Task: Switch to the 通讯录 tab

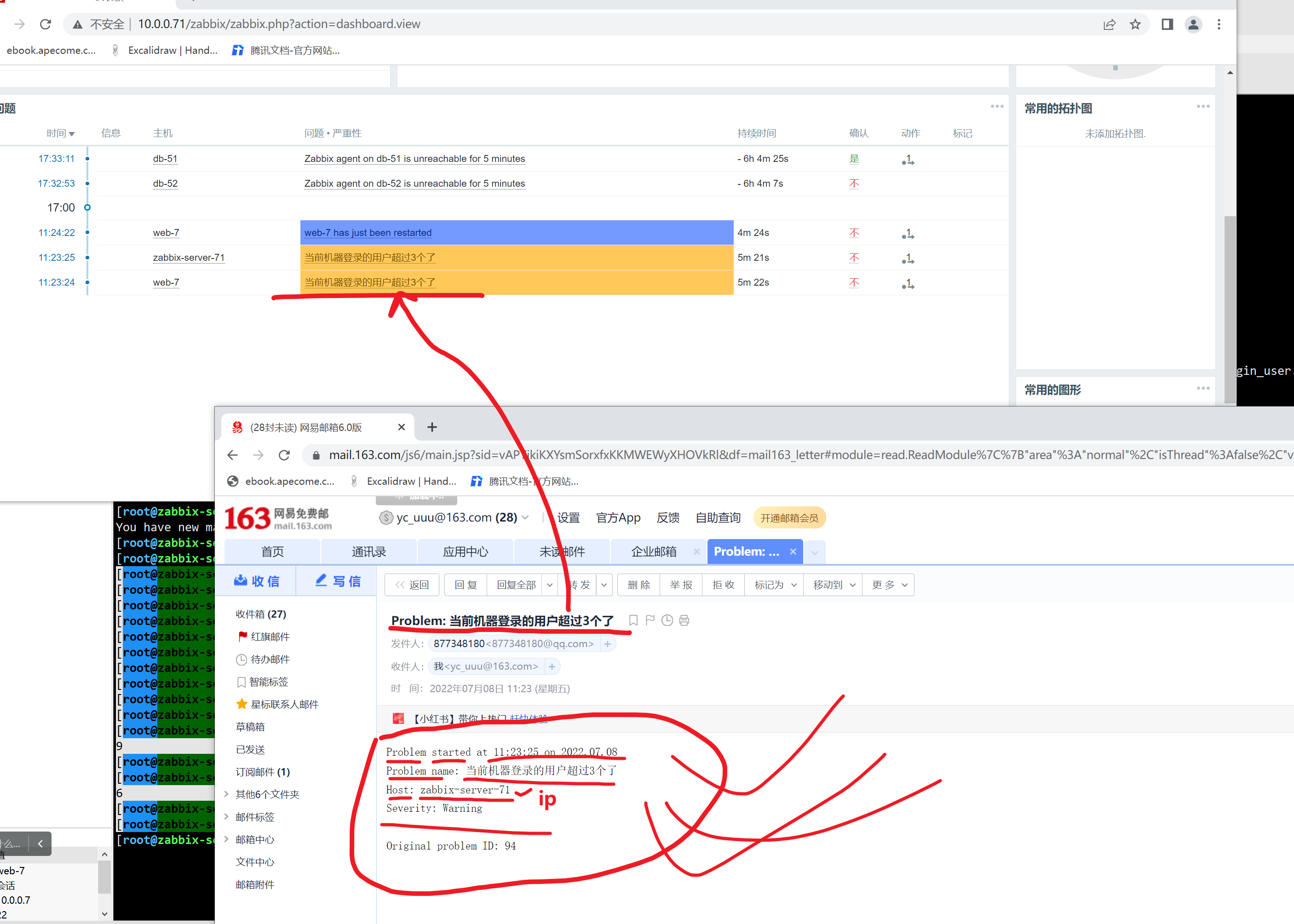Action: tap(369, 551)
